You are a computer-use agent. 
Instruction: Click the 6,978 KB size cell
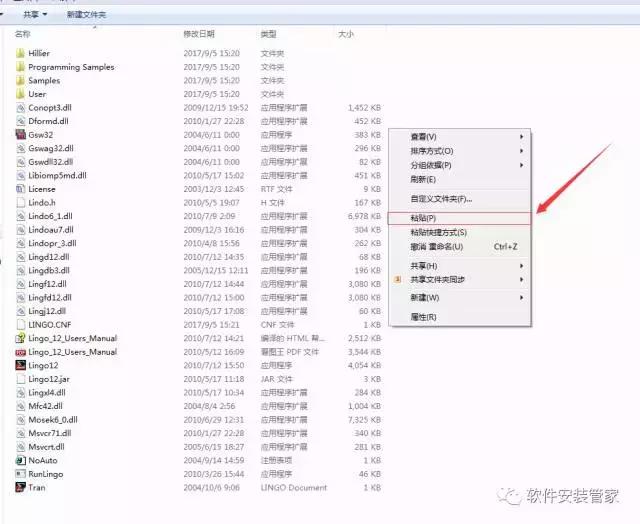[364, 216]
